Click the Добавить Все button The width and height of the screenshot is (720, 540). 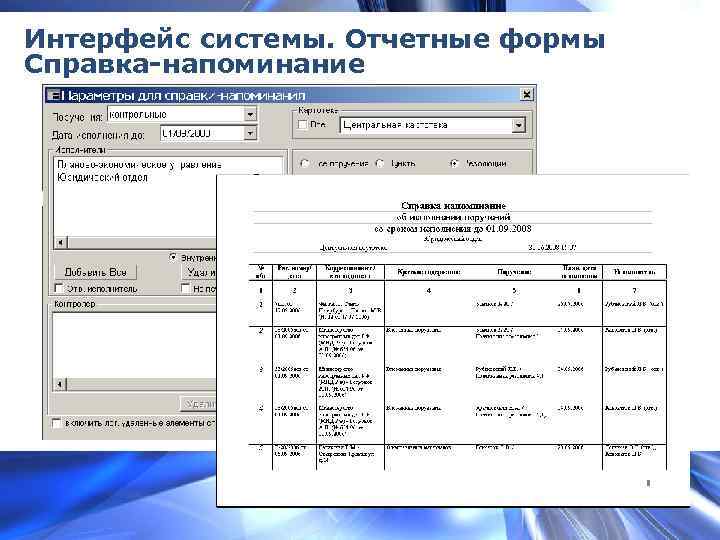point(96,272)
